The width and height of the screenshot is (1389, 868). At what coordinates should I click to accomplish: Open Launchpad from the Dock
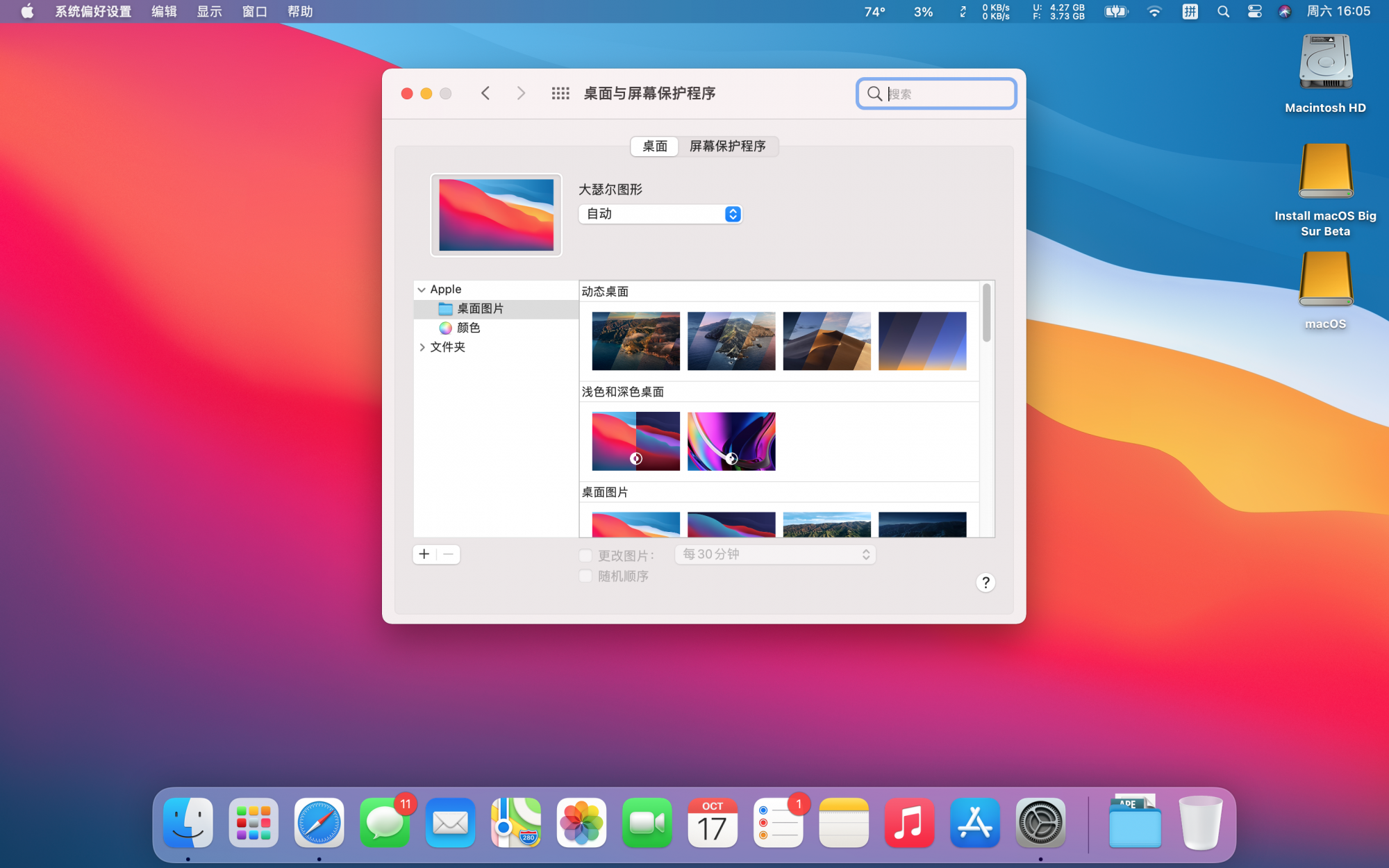click(253, 823)
